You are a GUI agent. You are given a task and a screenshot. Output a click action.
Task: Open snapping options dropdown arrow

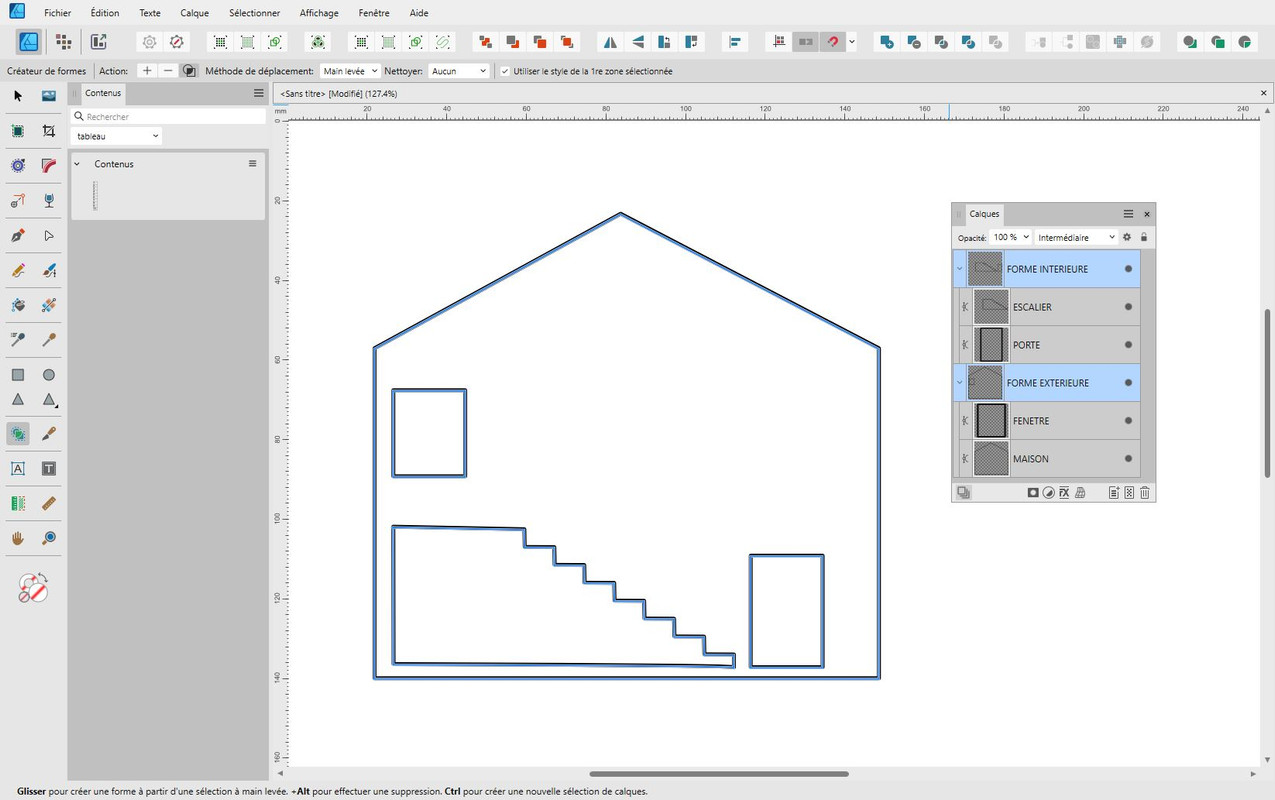point(852,42)
